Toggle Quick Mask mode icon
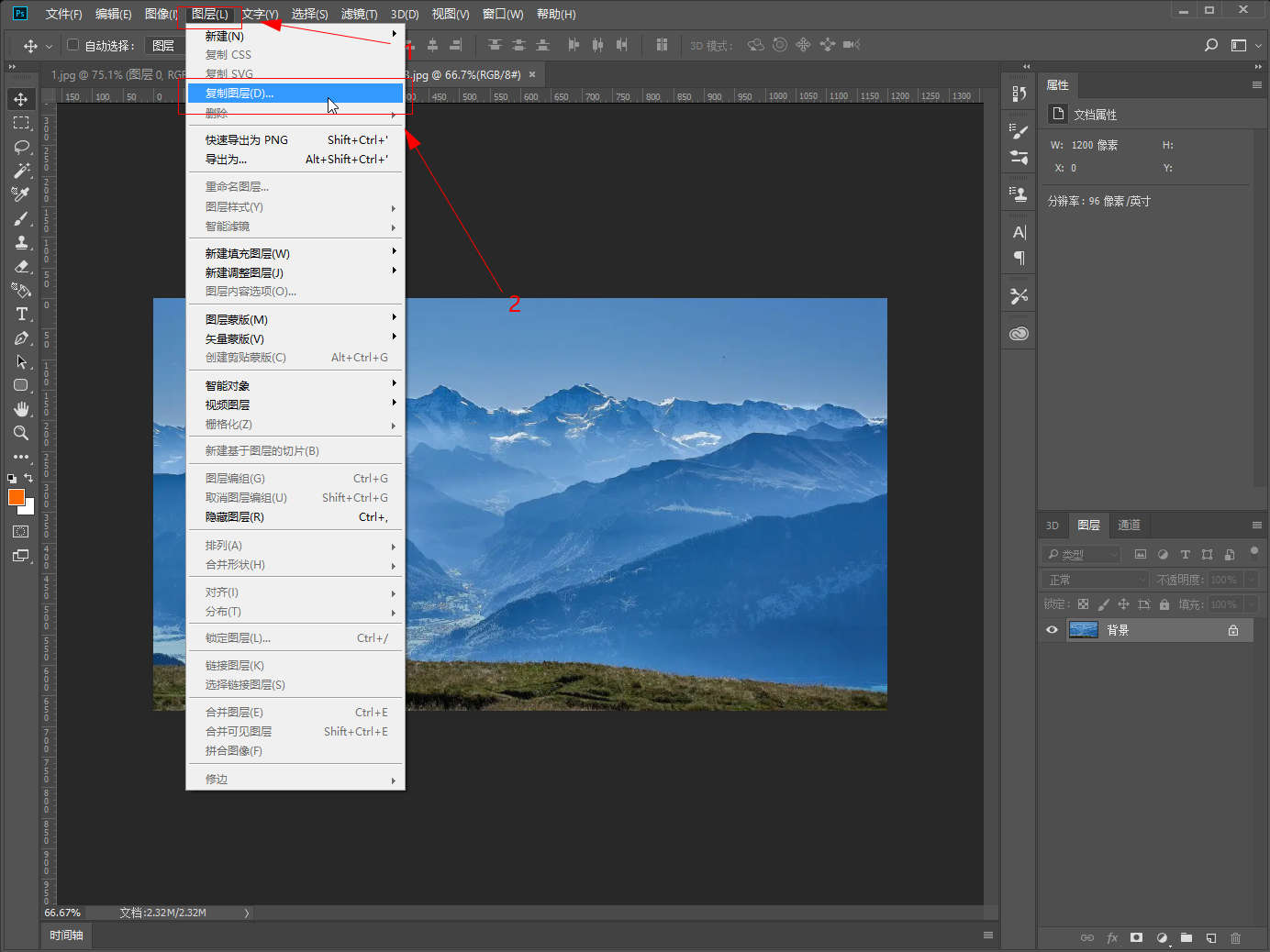 click(21, 532)
